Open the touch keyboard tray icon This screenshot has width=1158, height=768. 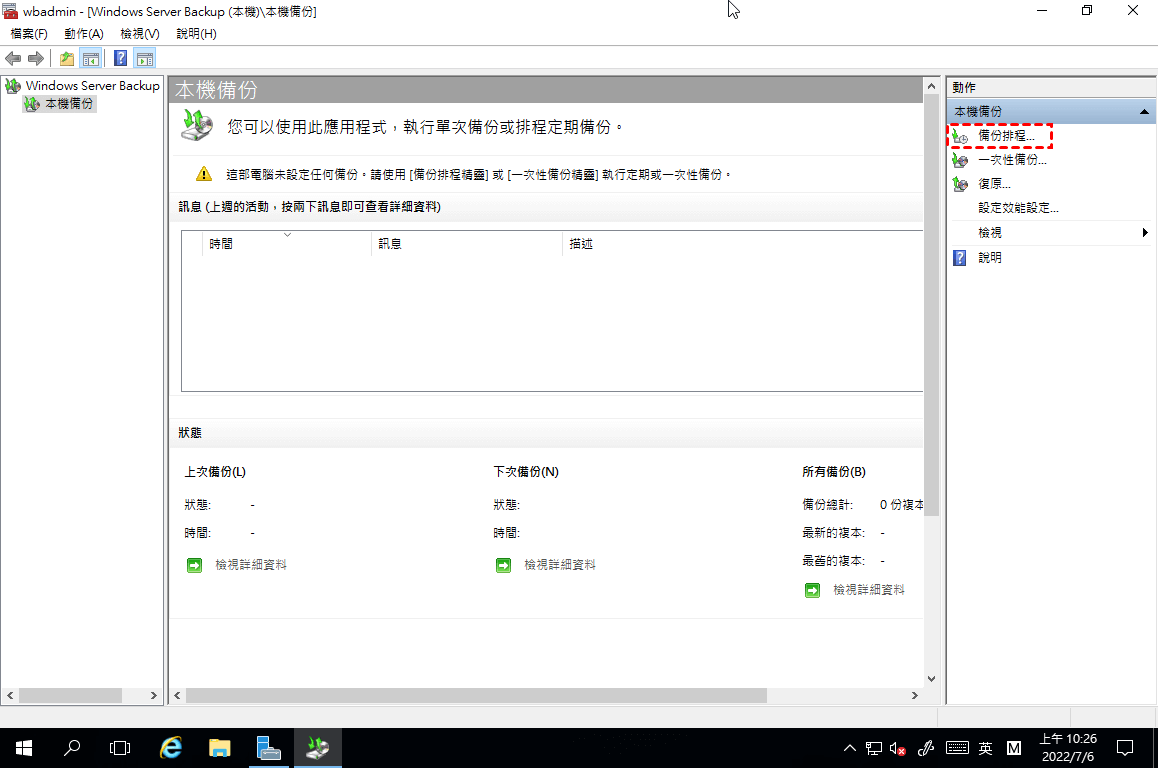click(x=957, y=748)
